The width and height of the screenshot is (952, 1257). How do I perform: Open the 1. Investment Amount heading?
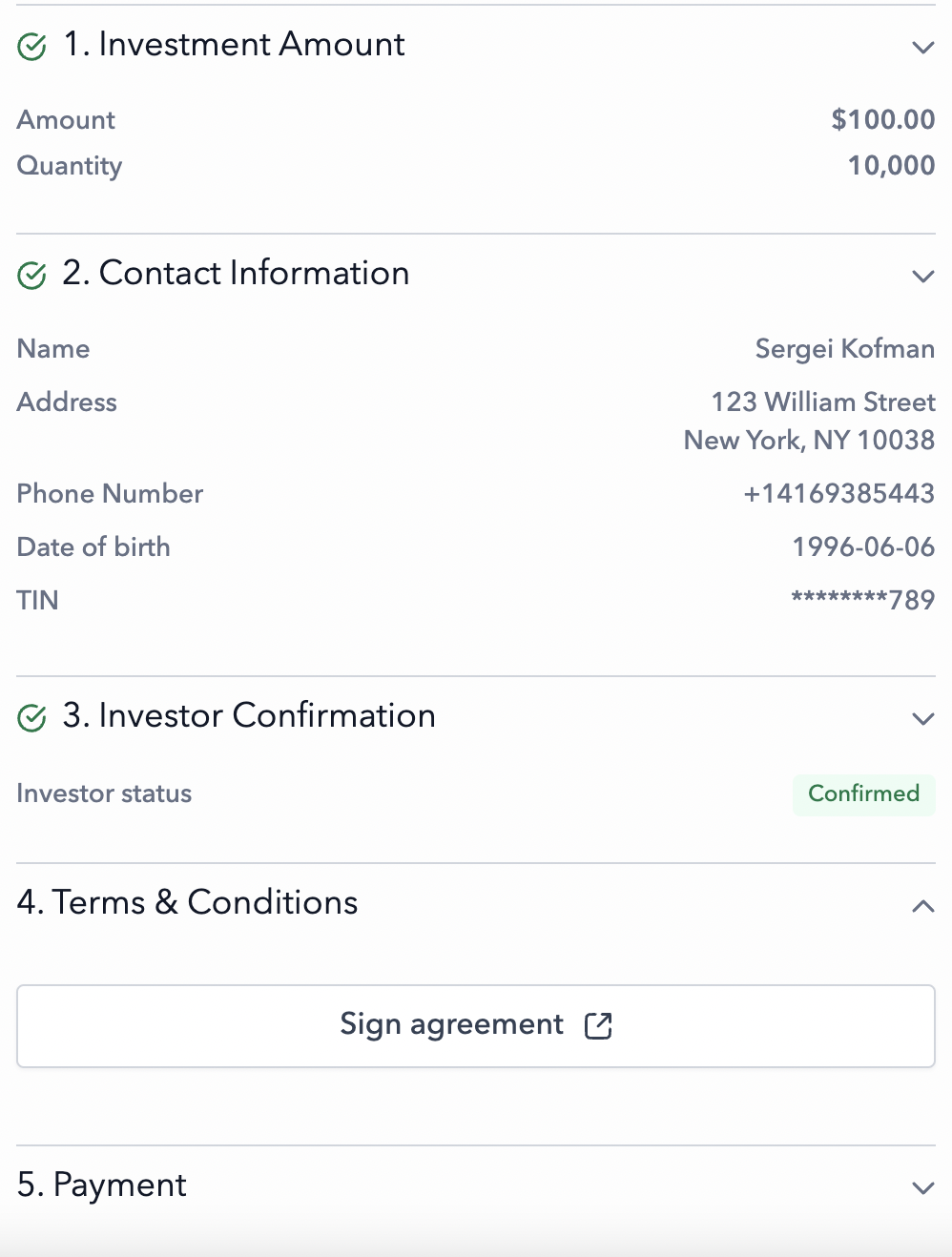(234, 45)
